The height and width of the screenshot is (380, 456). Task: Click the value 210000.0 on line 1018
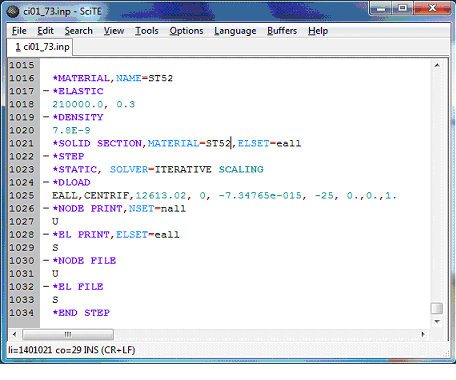point(78,104)
